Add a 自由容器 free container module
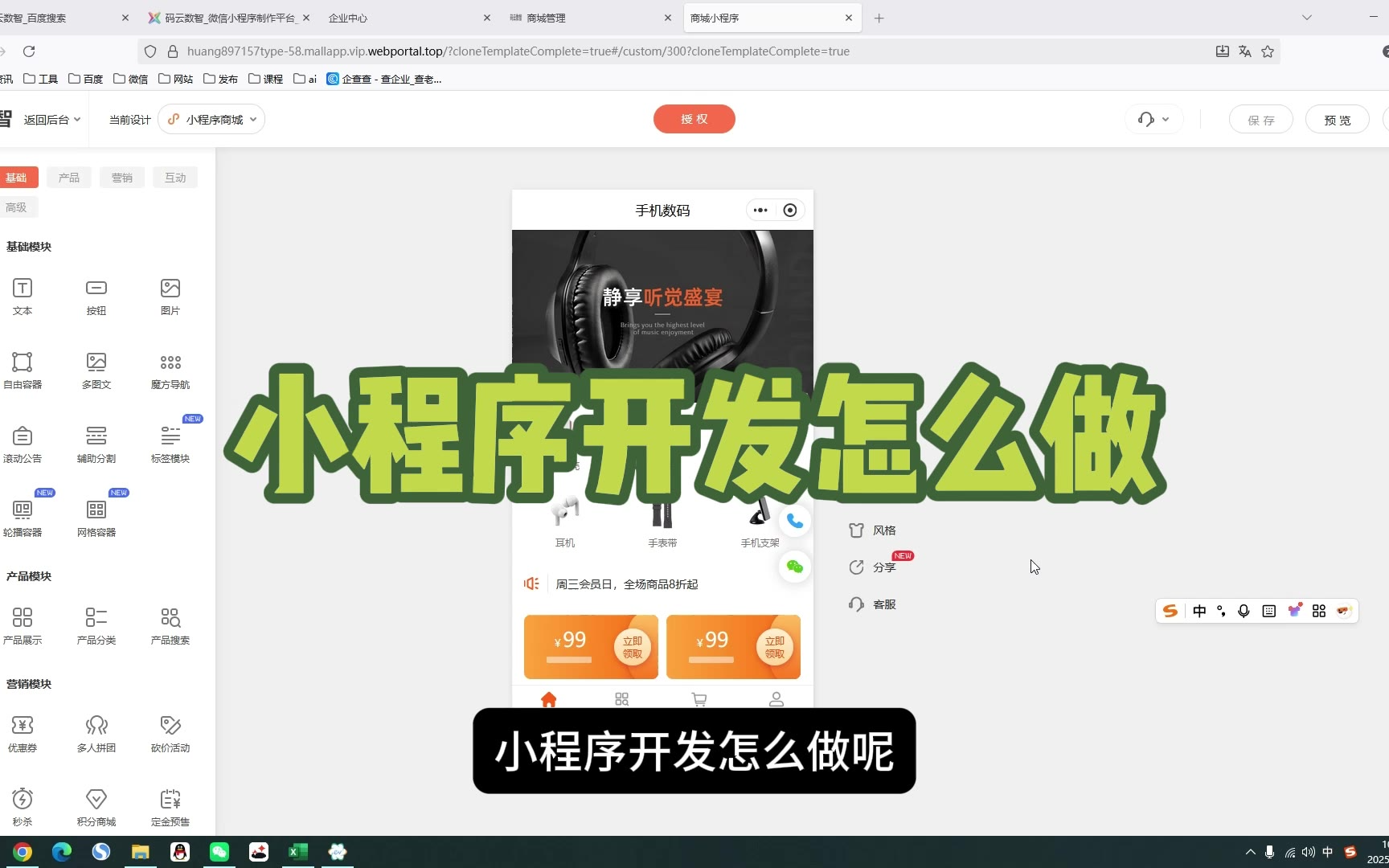This screenshot has width=1389, height=868. click(23, 370)
